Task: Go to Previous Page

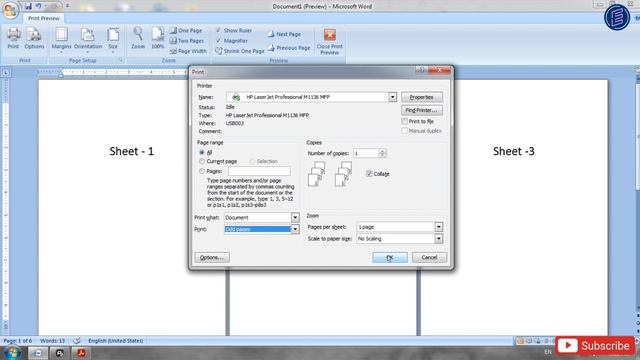Action: tap(289, 48)
